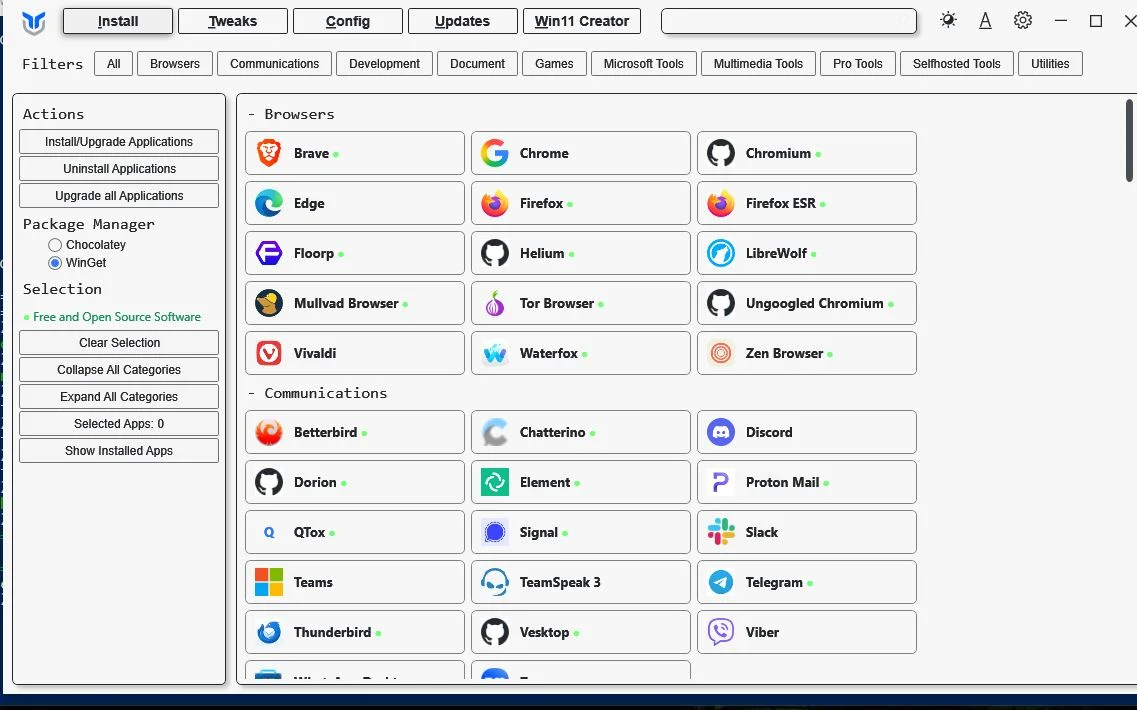Screen dimensions: 1137x710
Task: Switch to the Tweaks tab
Action: (233, 21)
